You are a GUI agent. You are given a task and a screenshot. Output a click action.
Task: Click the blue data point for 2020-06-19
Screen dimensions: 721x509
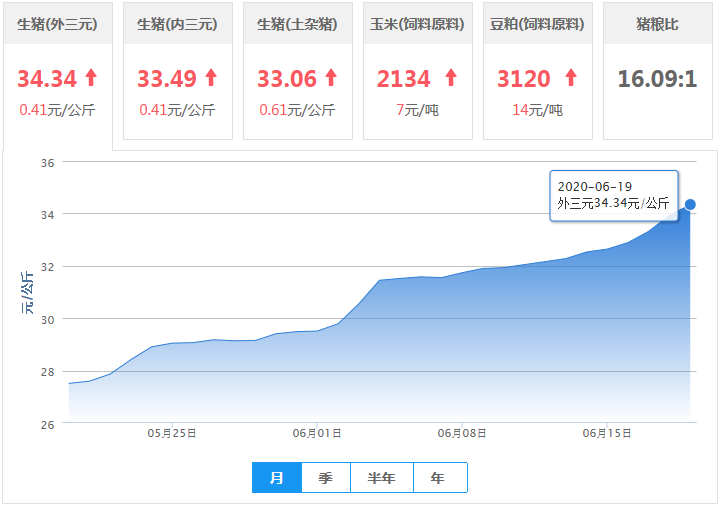[x=690, y=204]
